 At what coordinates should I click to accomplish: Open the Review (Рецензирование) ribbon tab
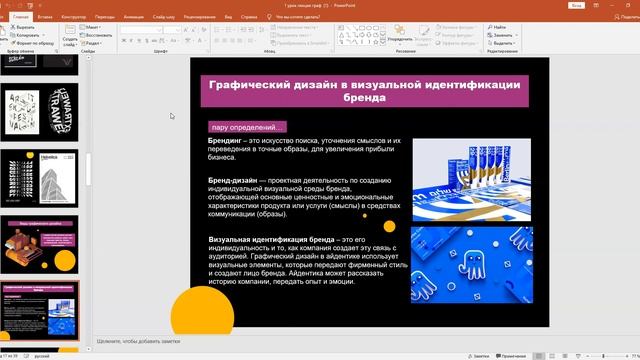tap(200, 17)
